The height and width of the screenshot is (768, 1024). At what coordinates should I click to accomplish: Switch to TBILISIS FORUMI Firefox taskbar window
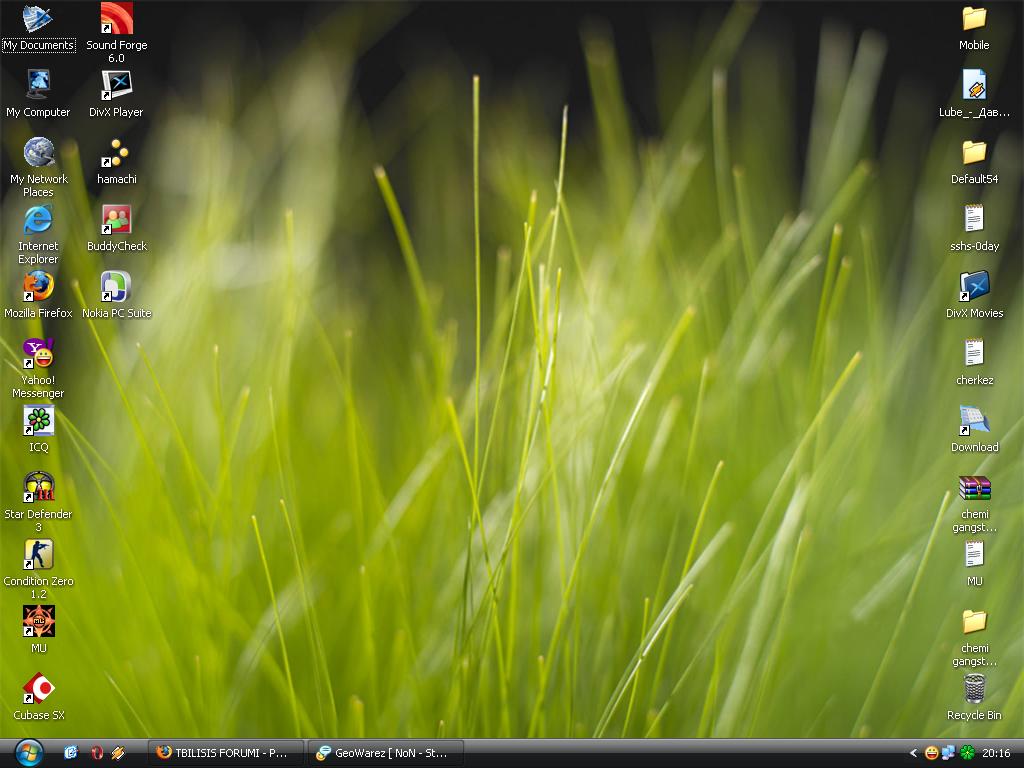[226, 753]
